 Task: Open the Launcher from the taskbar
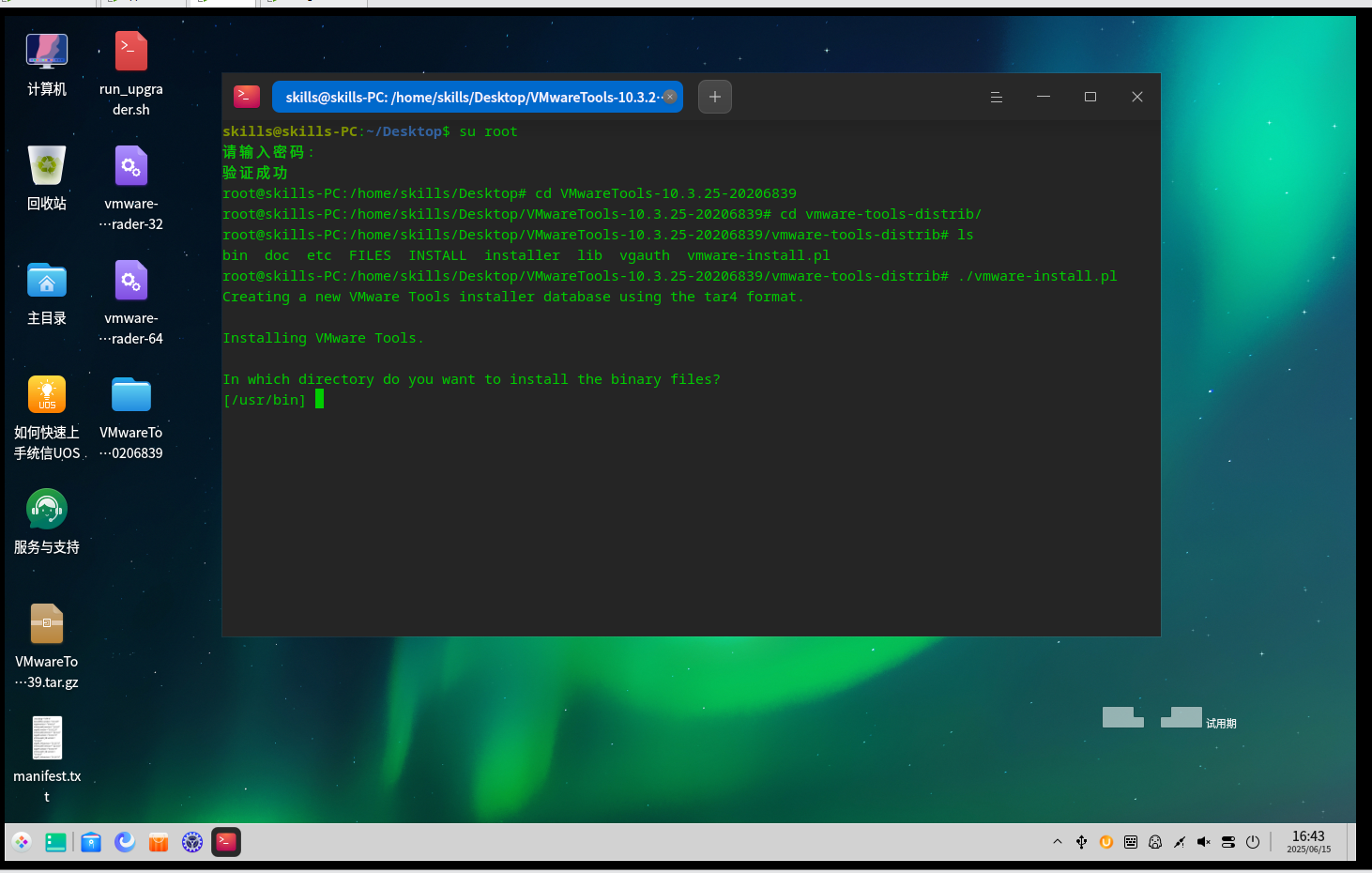click(22, 842)
